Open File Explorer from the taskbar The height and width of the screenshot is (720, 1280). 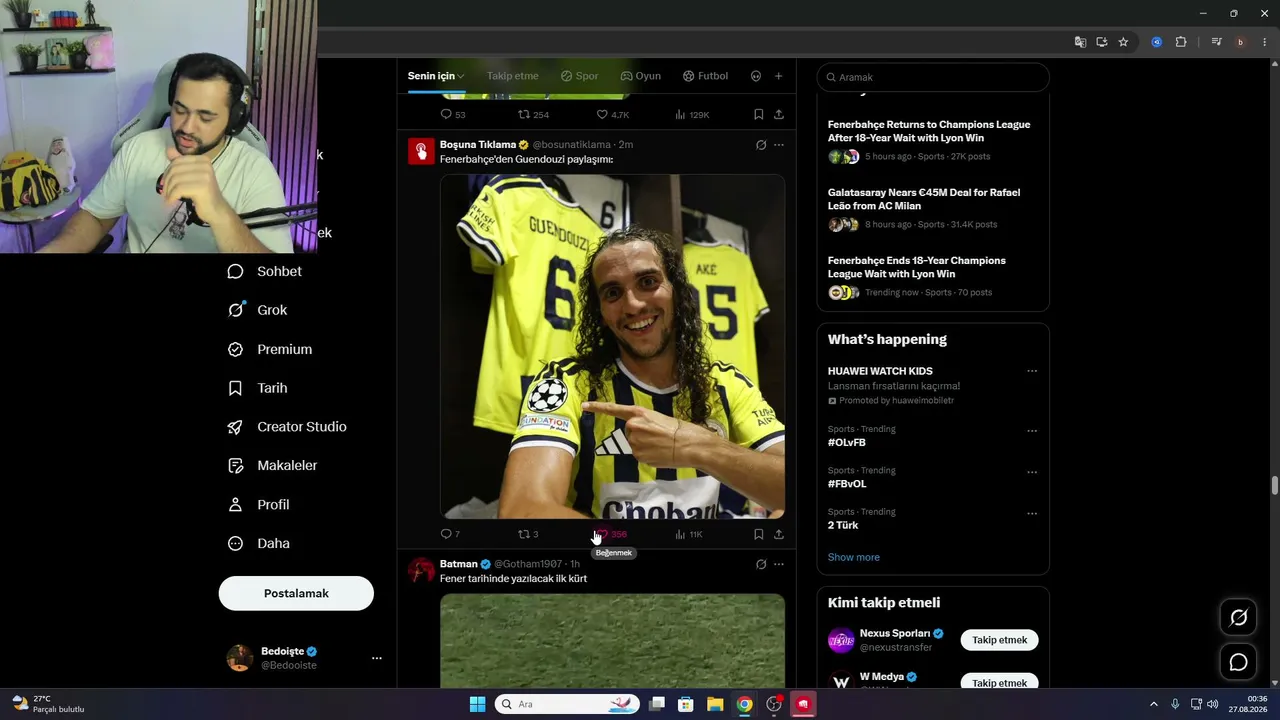715,704
